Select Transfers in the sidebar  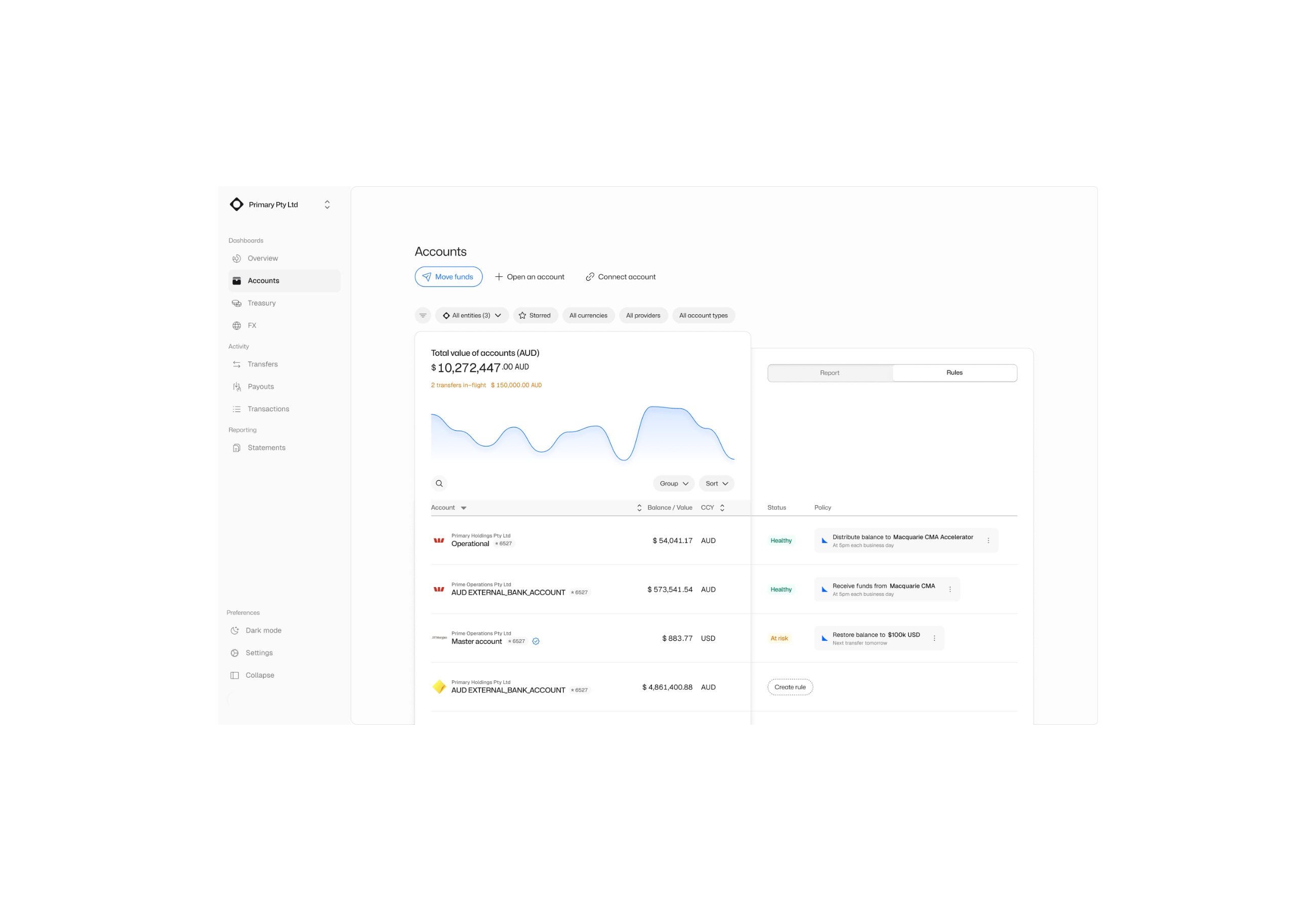tap(284, 364)
